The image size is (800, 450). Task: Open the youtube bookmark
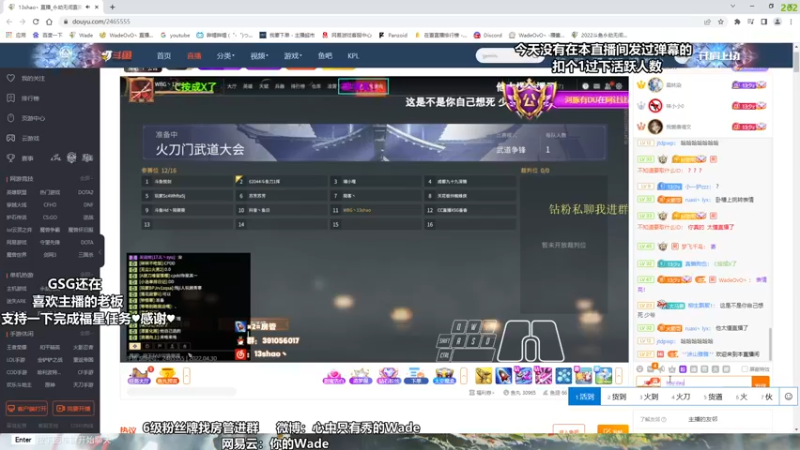coord(175,35)
